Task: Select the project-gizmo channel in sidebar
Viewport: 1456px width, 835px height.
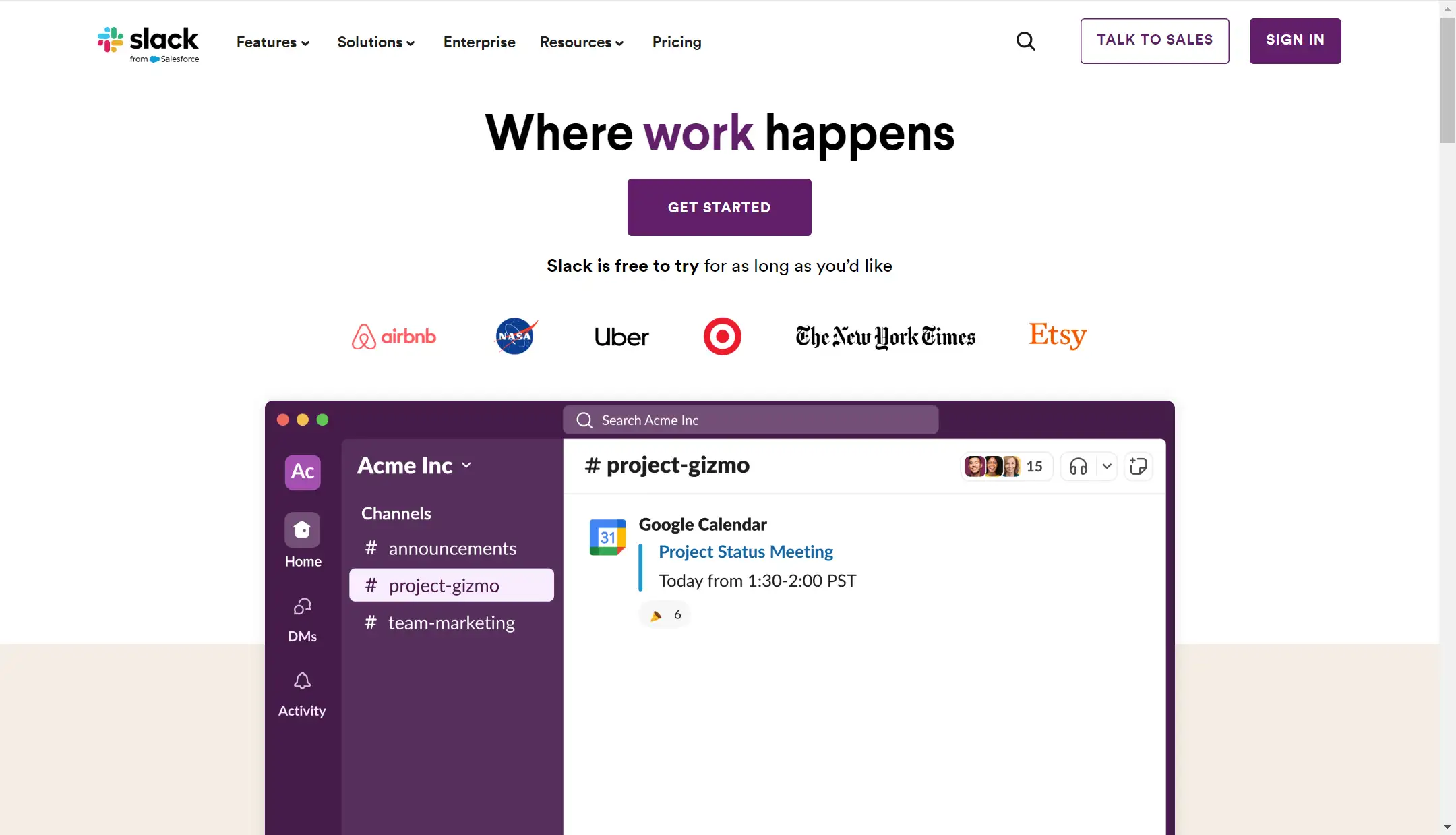Action: tap(451, 585)
